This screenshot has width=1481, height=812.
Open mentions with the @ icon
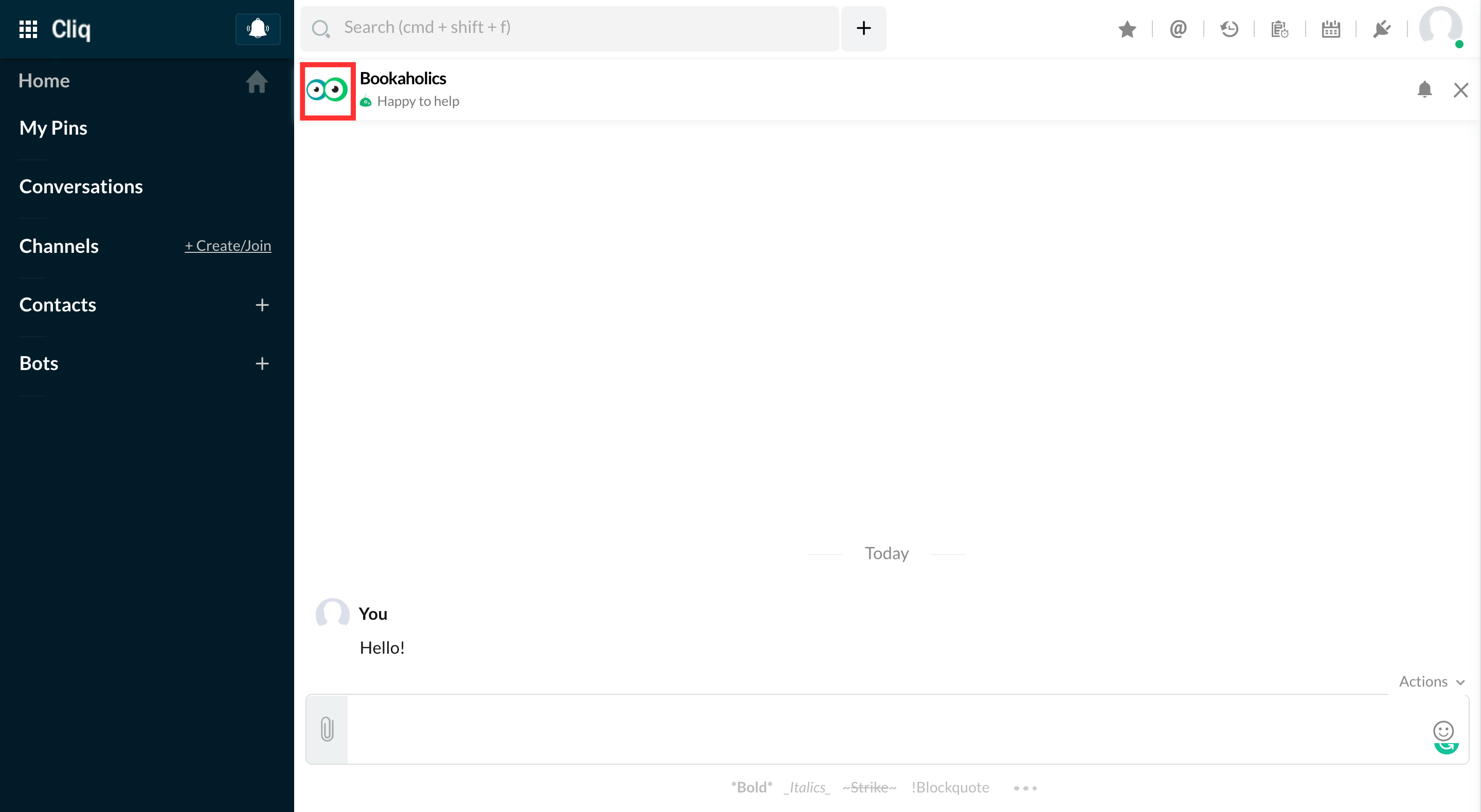click(x=1178, y=29)
